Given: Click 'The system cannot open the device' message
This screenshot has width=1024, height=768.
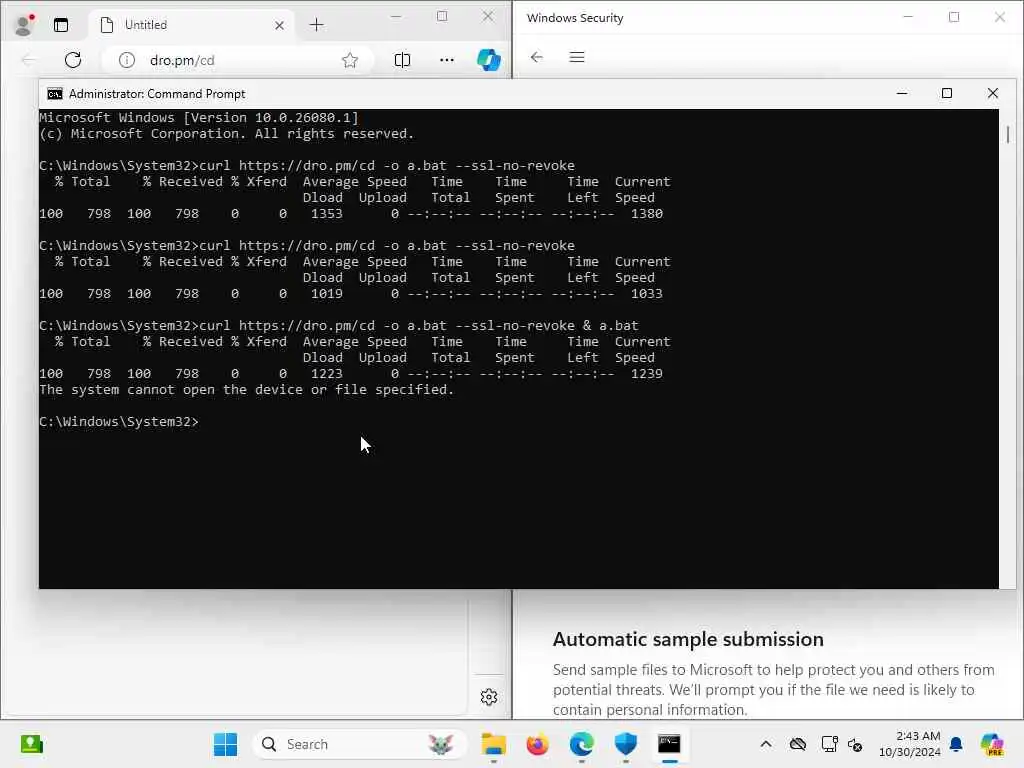Looking at the screenshot, I should 246,390.
